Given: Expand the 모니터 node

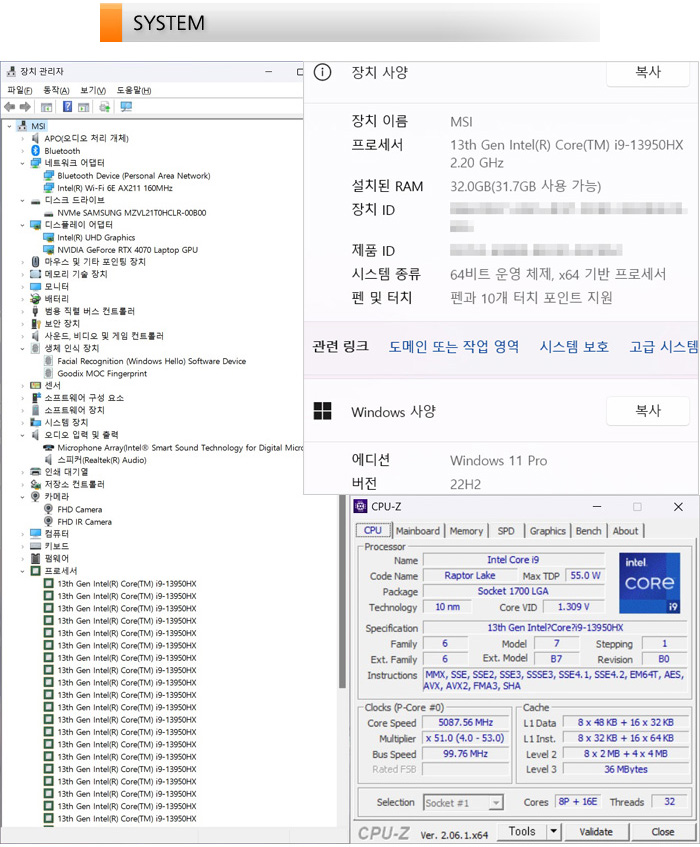Looking at the screenshot, I should click(22, 286).
